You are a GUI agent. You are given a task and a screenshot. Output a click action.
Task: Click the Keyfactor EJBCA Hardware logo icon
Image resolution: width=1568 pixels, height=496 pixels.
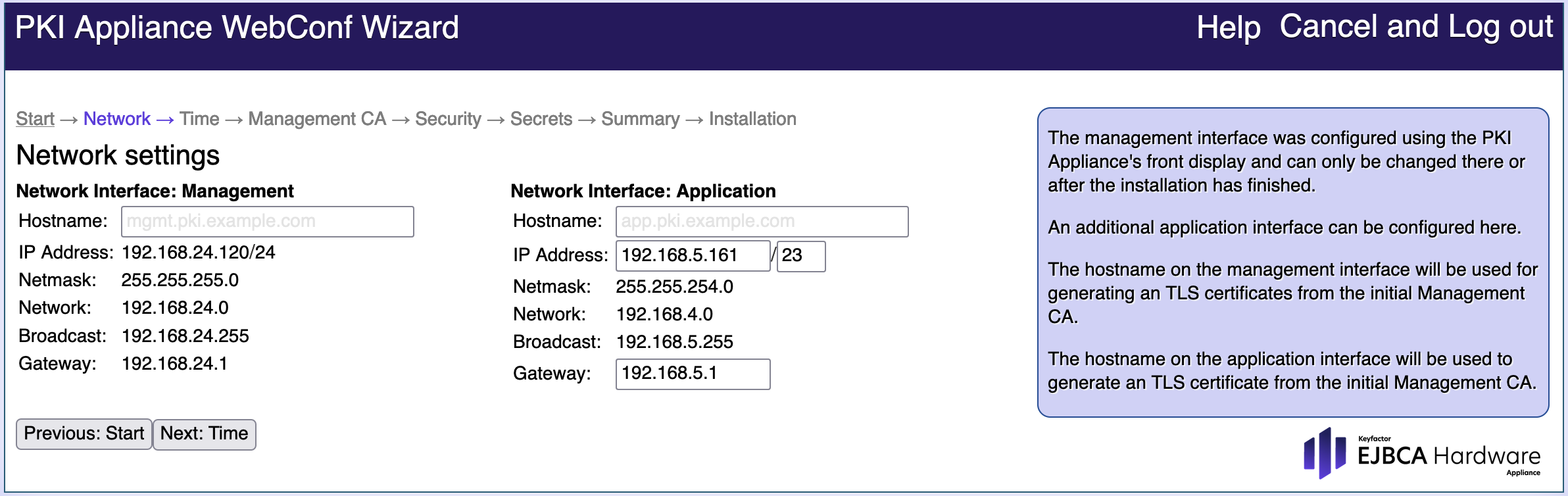point(1325,454)
